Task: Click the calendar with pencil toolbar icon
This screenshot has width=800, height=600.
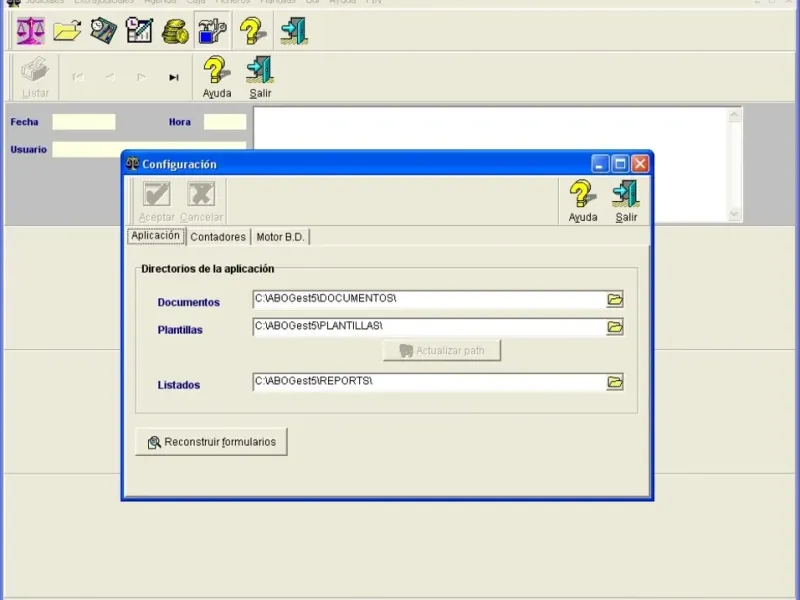Action: click(139, 31)
